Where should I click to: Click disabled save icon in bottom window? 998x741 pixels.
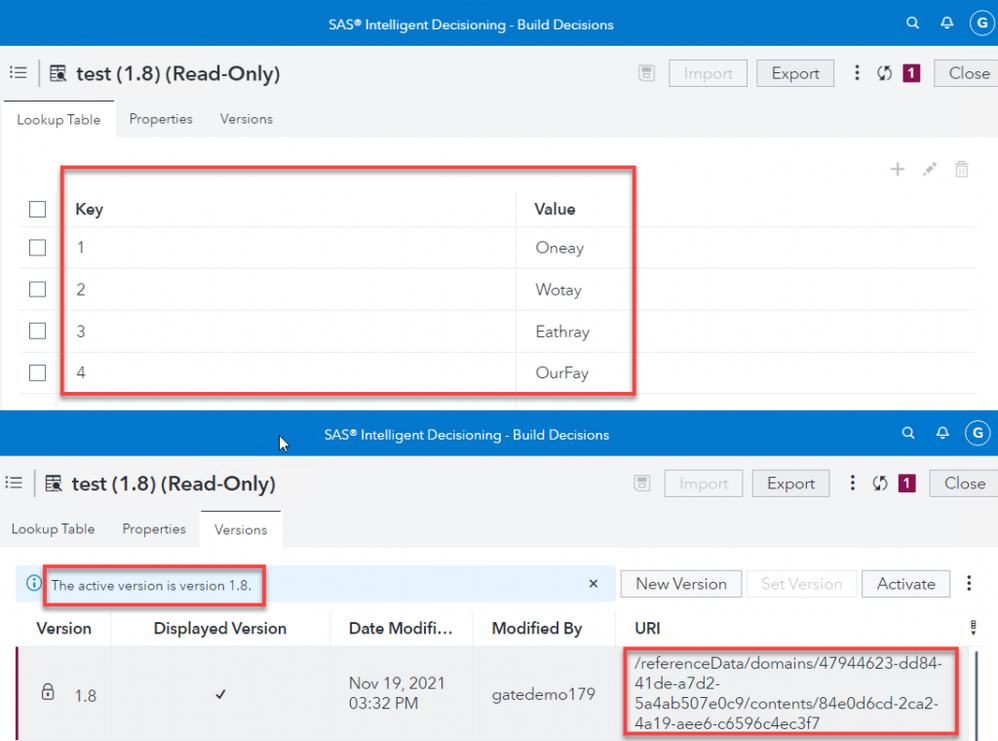(642, 483)
